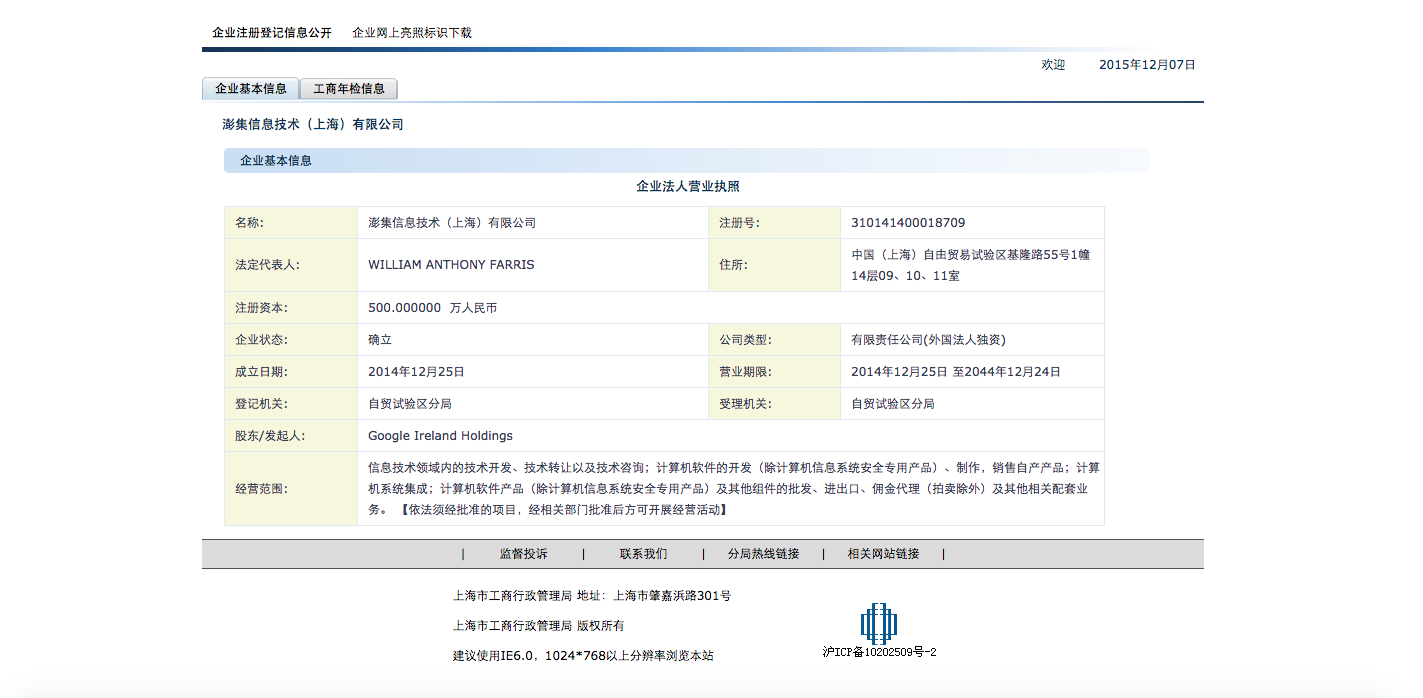Image resolution: width=1423 pixels, height=698 pixels.
Task: Click the 澎集信息技术（上海）有限公司 page heading
Action: pos(312,125)
